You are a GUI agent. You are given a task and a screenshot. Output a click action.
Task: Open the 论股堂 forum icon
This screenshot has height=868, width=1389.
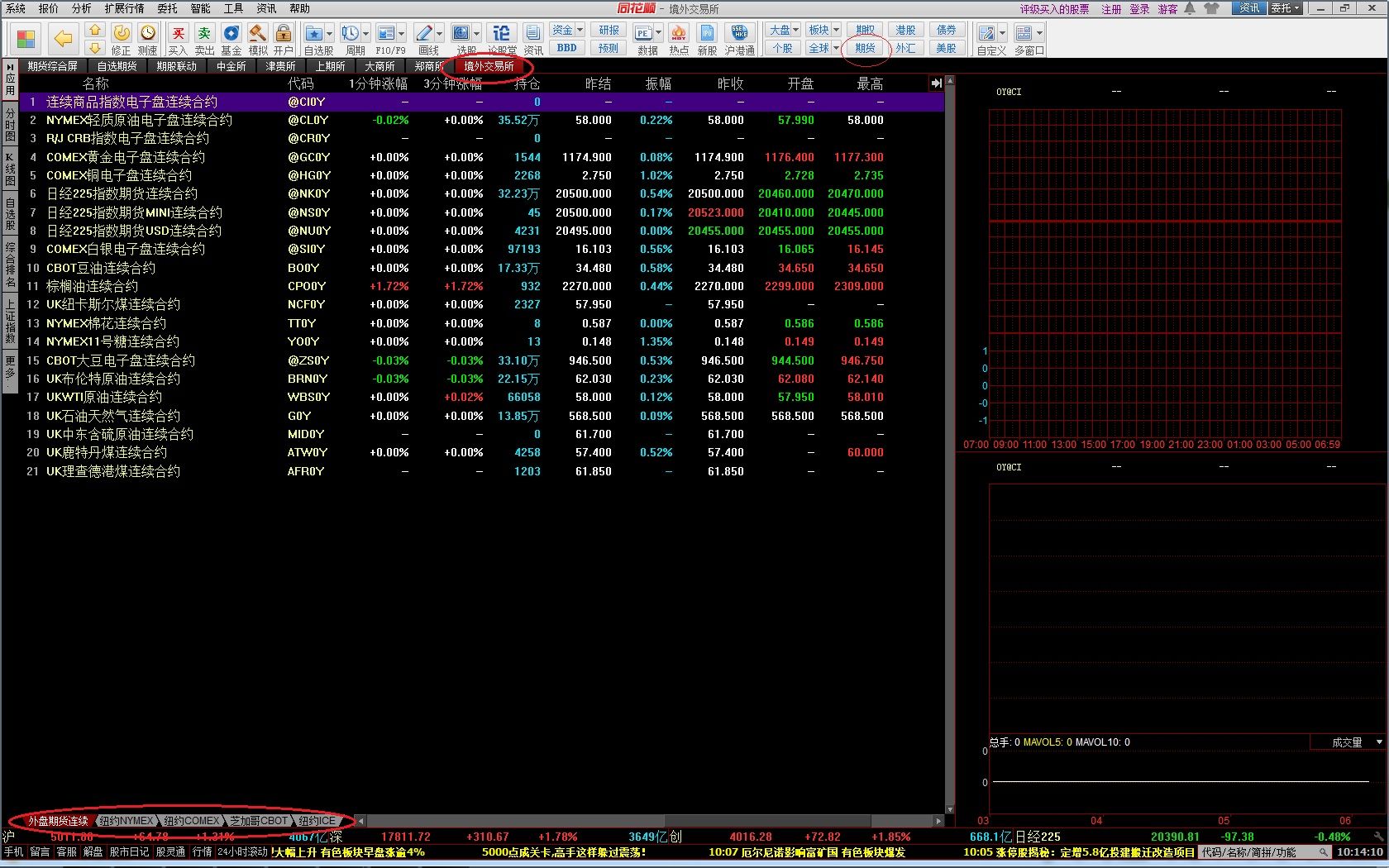[x=502, y=33]
